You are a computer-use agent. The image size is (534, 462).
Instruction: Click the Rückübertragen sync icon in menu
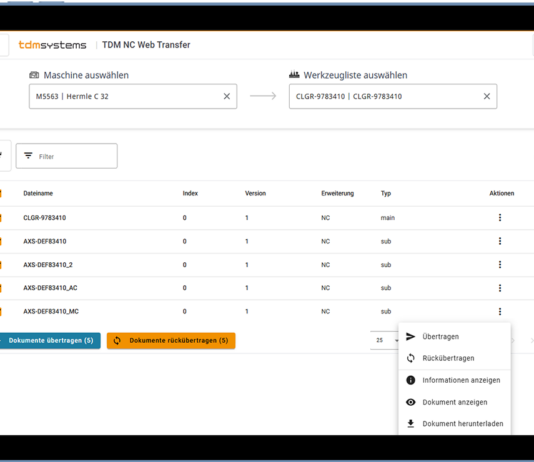pos(411,358)
